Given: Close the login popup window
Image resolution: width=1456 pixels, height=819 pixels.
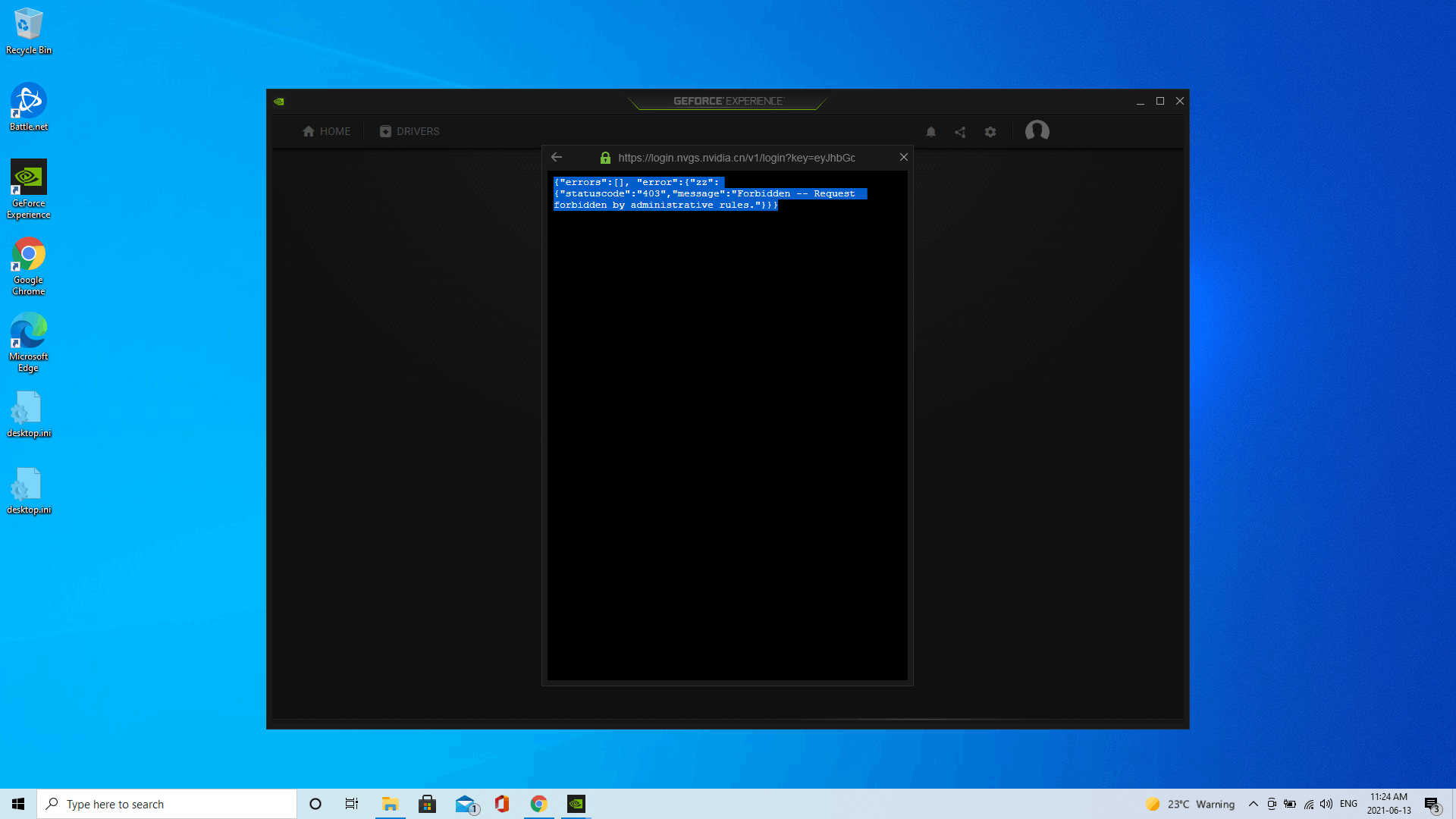Looking at the screenshot, I should pos(903,157).
